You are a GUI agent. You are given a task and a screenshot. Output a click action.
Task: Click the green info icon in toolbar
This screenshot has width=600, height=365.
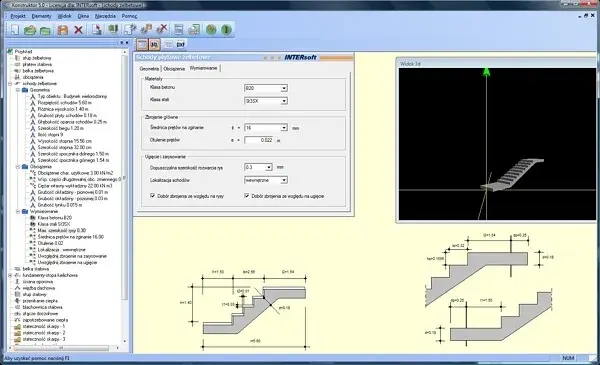click(x=226, y=29)
